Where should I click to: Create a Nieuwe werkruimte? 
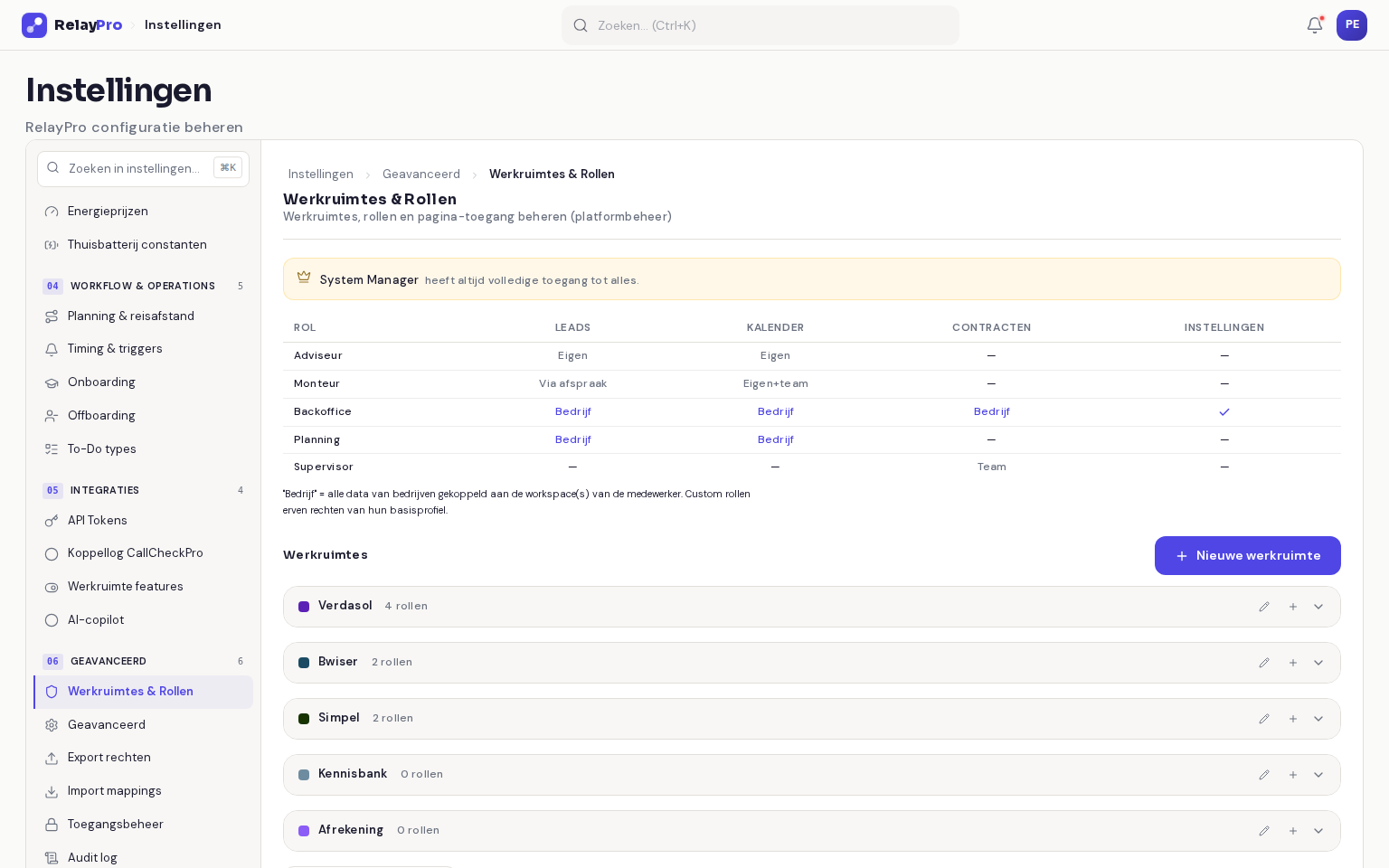point(1247,555)
